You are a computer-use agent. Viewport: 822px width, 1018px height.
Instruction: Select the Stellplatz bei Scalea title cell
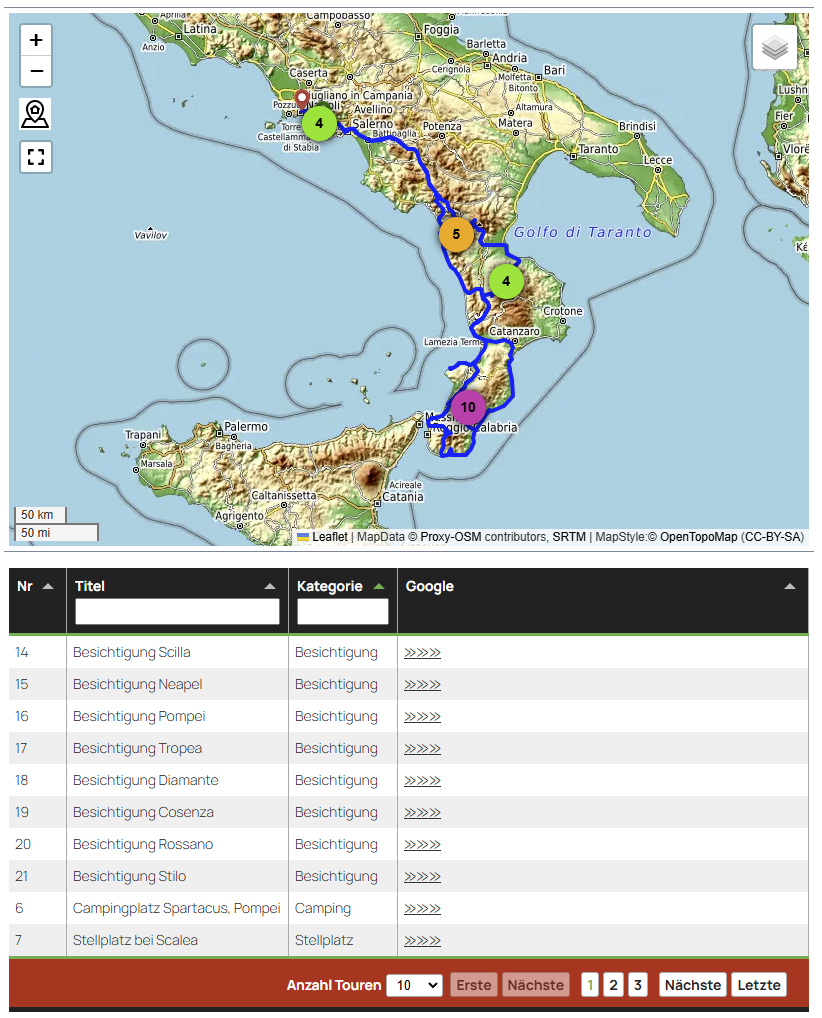click(x=177, y=940)
